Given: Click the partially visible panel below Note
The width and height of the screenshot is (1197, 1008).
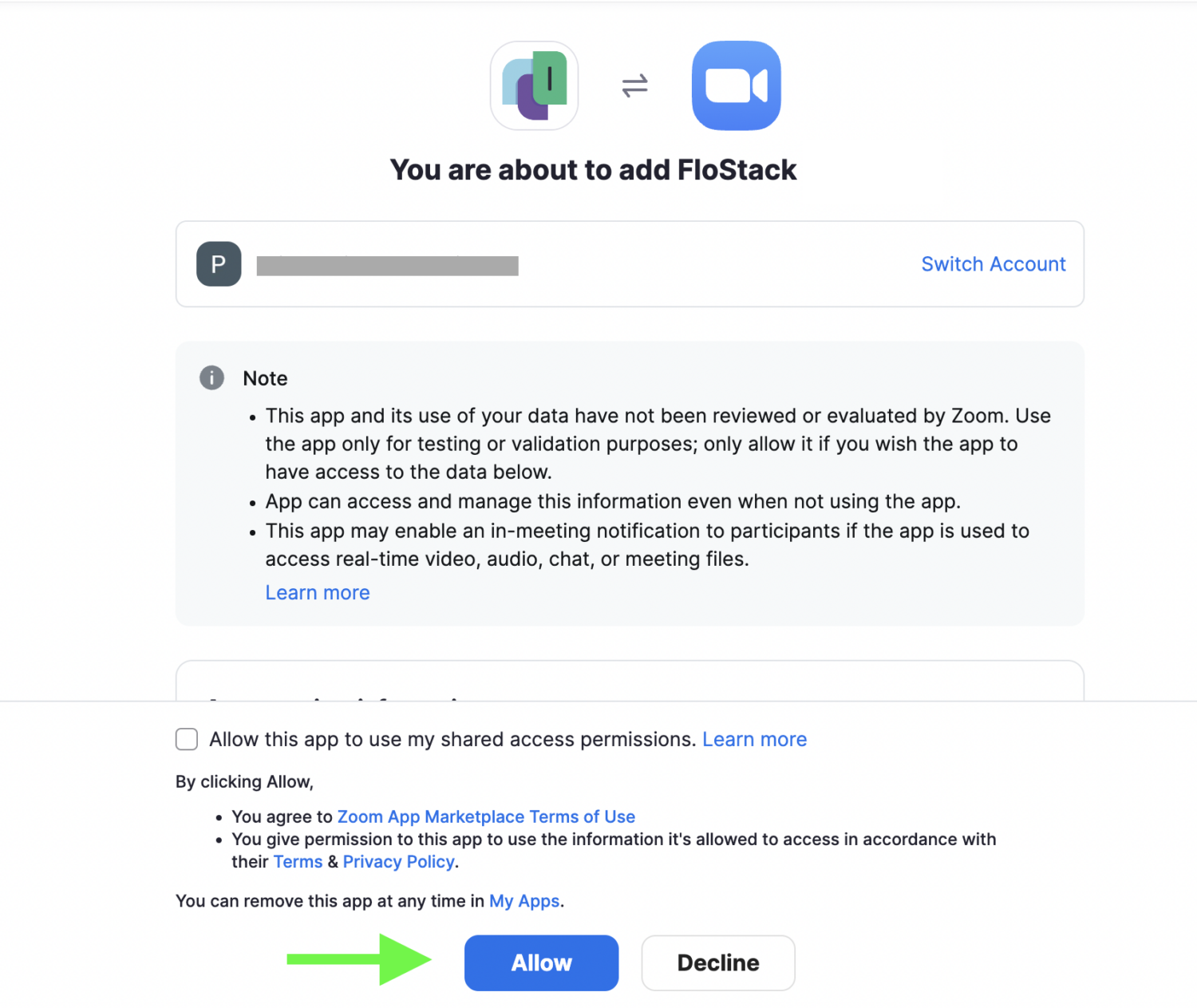Looking at the screenshot, I should [x=629, y=682].
